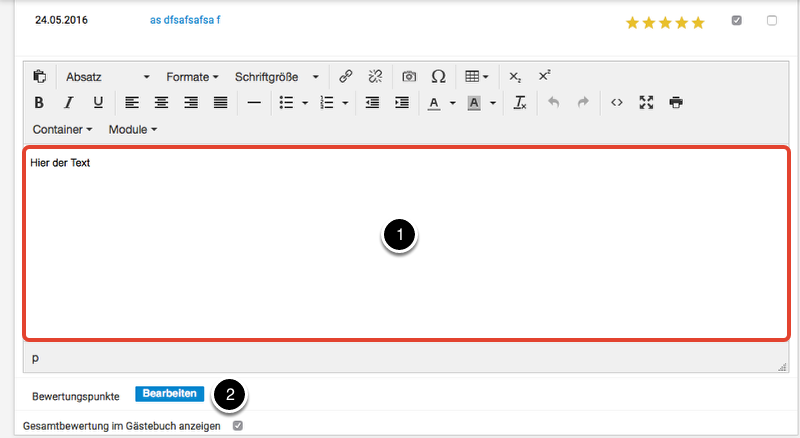Viewport: 800px width, 438px height.
Task: Toggle italic text formatting
Action: point(69,102)
